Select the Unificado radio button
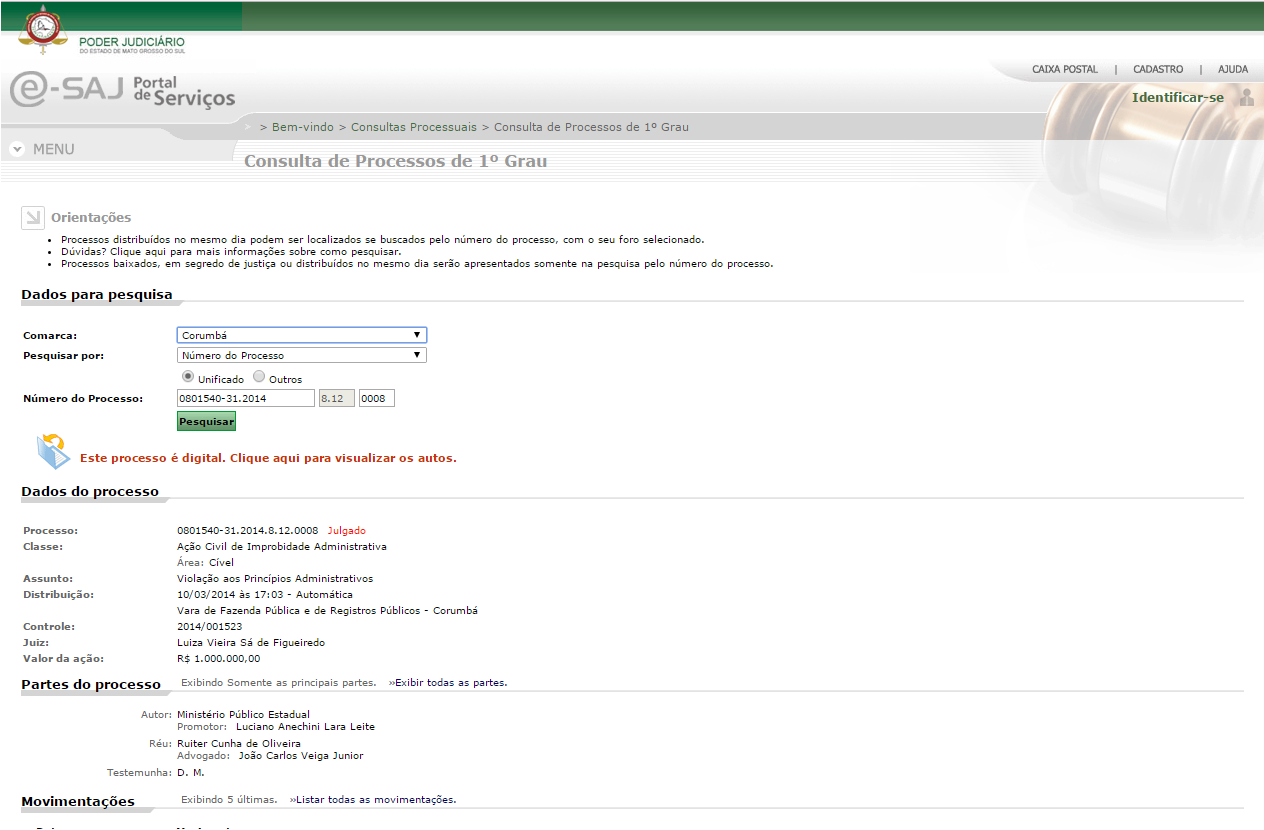This screenshot has width=1264, height=830. tap(187, 377)
